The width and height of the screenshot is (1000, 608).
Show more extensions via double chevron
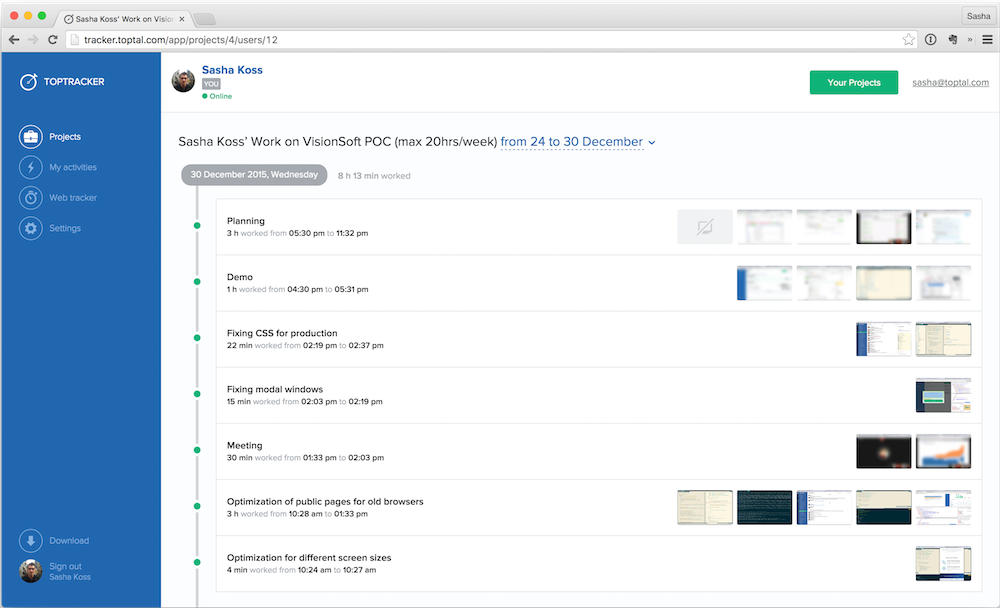click(970, 40)
